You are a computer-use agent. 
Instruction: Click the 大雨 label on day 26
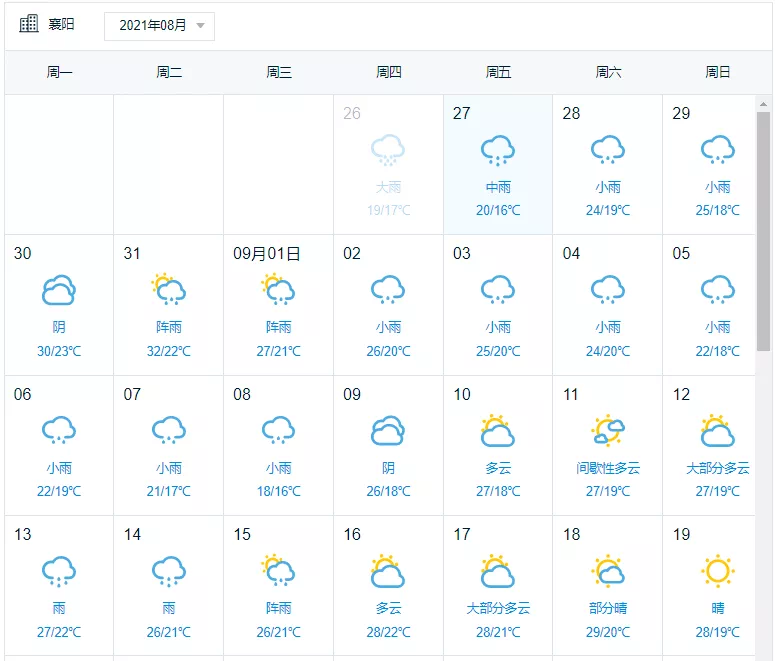tap(388, 187)
